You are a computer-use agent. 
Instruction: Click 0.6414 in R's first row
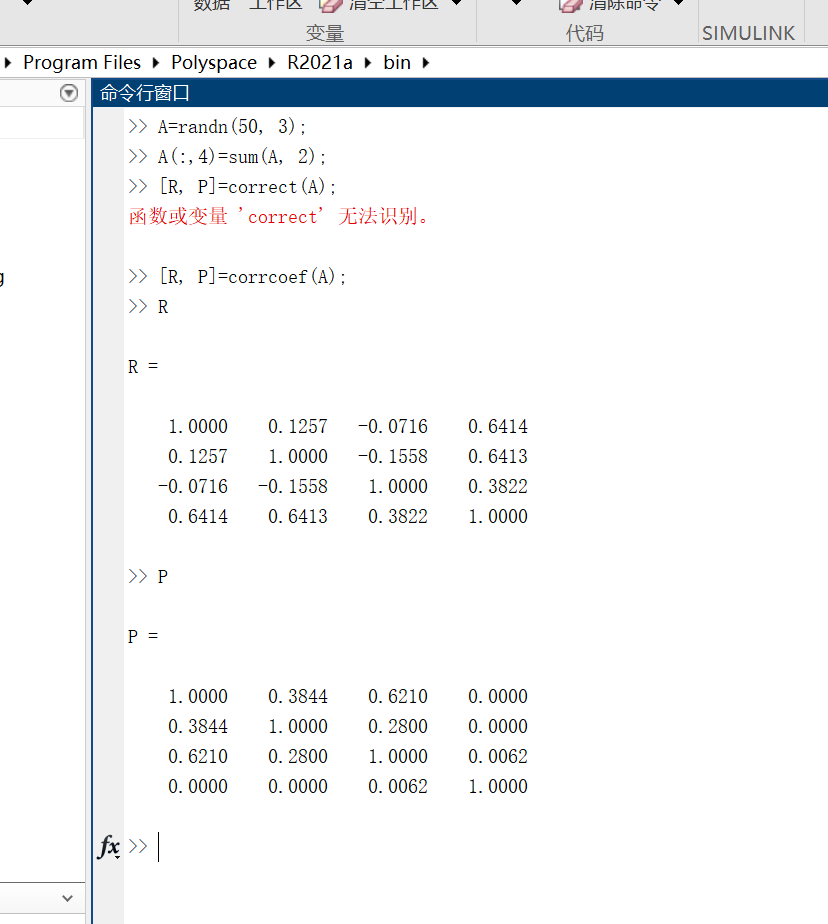coord(498,426)
